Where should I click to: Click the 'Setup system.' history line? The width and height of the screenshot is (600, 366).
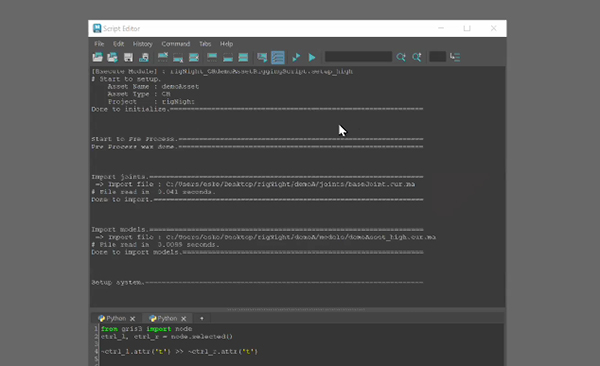(257, 283)
